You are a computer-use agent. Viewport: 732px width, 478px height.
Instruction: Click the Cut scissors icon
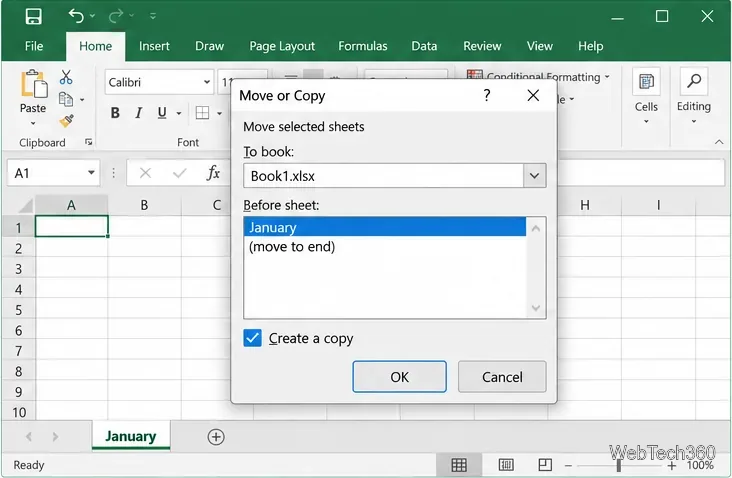pos(66,77)
